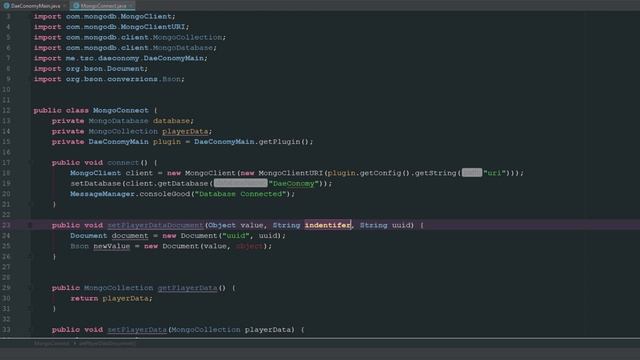Screen dimensions: 640x360
Task: Click the collapsed inlay hint before "DaeConomy"
Action: 240,184
